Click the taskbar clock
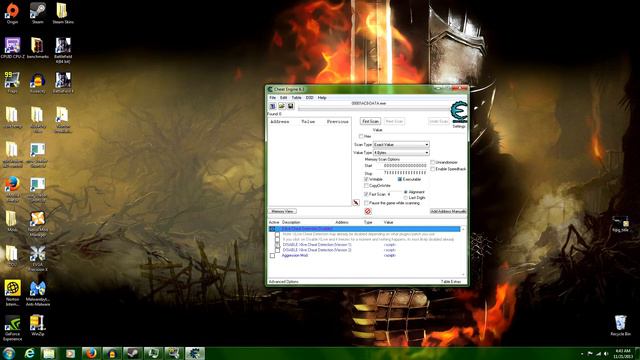 click(x=623, y=353)
